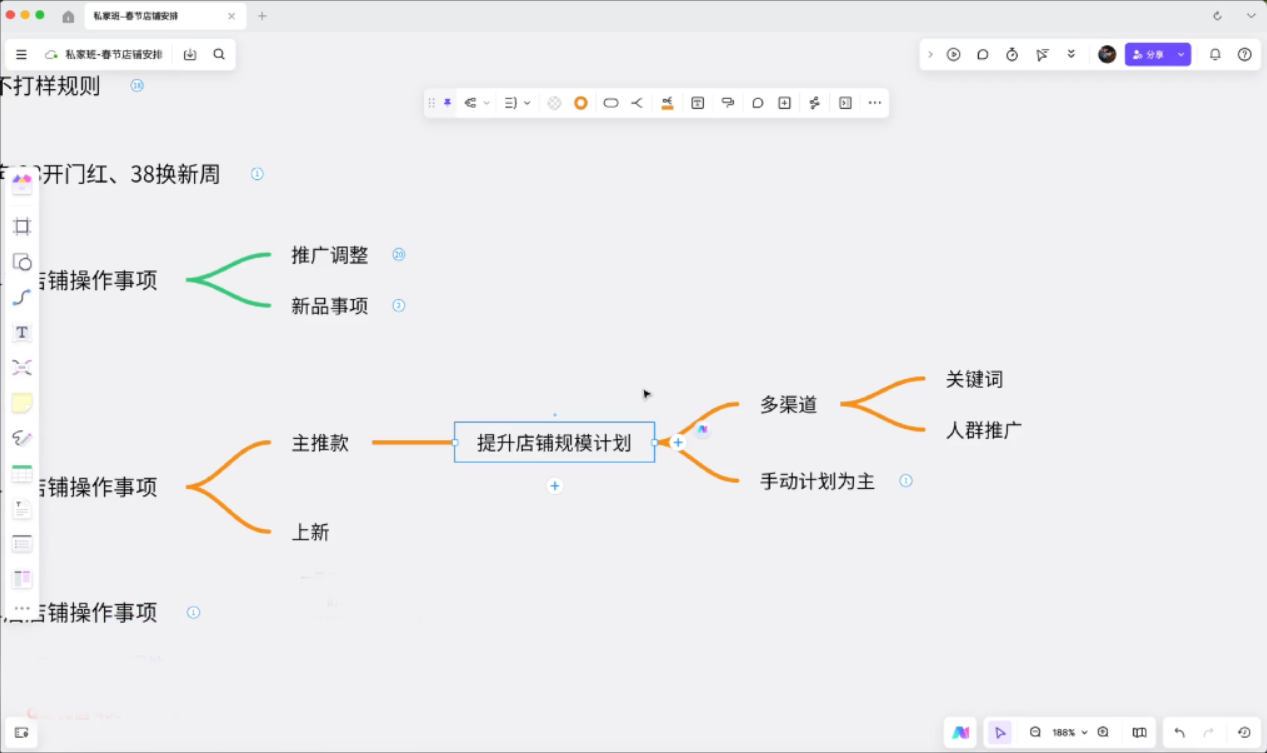
Task: Start the presentation play mode
Action: [953, 55]
